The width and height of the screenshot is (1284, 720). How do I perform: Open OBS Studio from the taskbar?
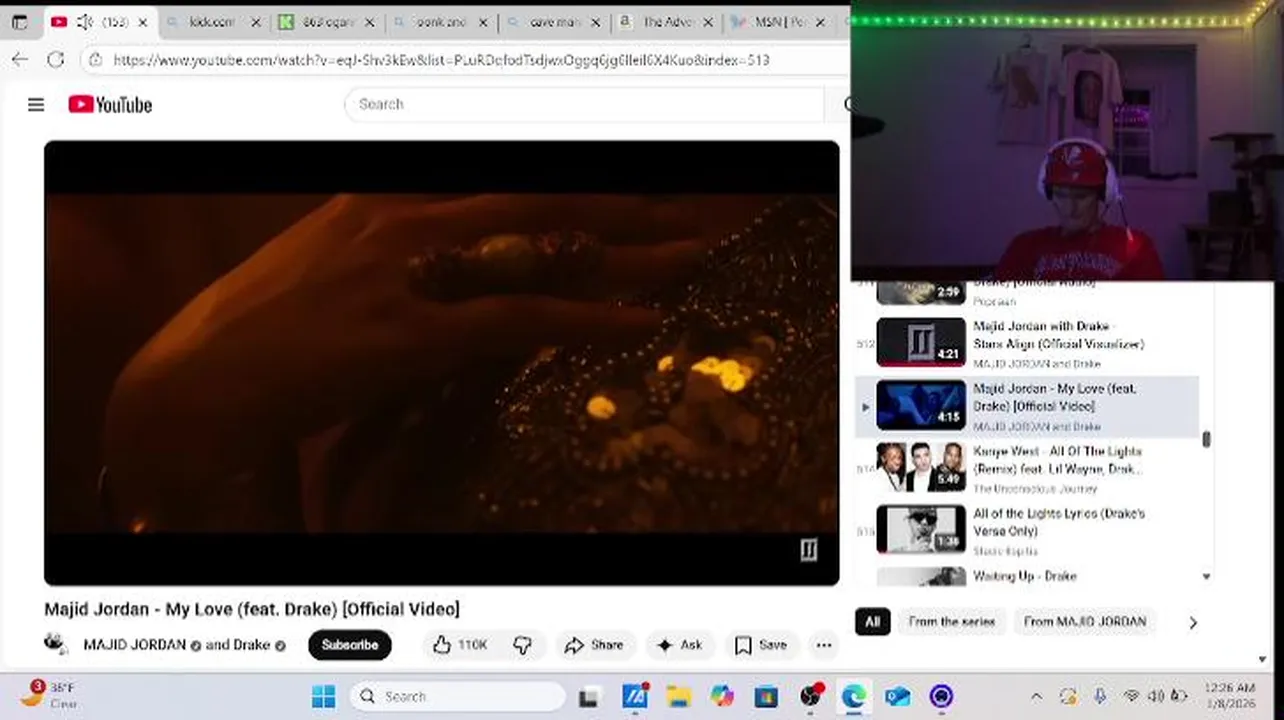tap(810, 696)
